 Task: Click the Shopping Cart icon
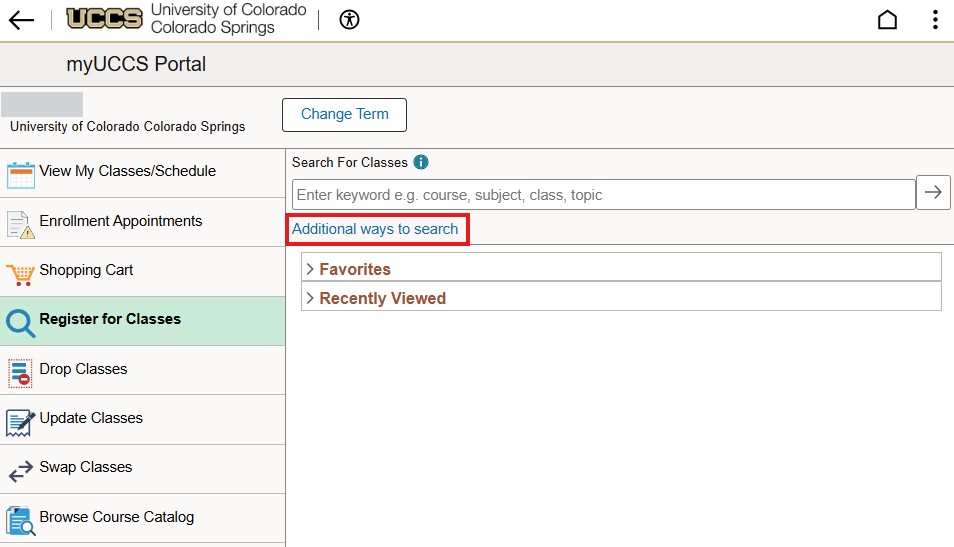[20, 272]
